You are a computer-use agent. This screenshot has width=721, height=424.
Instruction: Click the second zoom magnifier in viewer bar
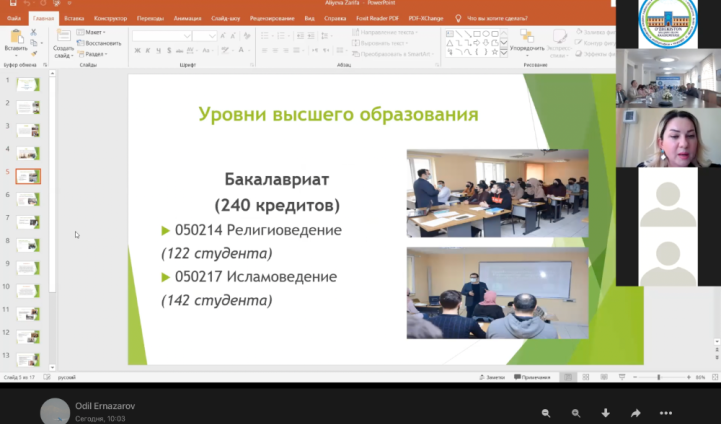point(576,413)
